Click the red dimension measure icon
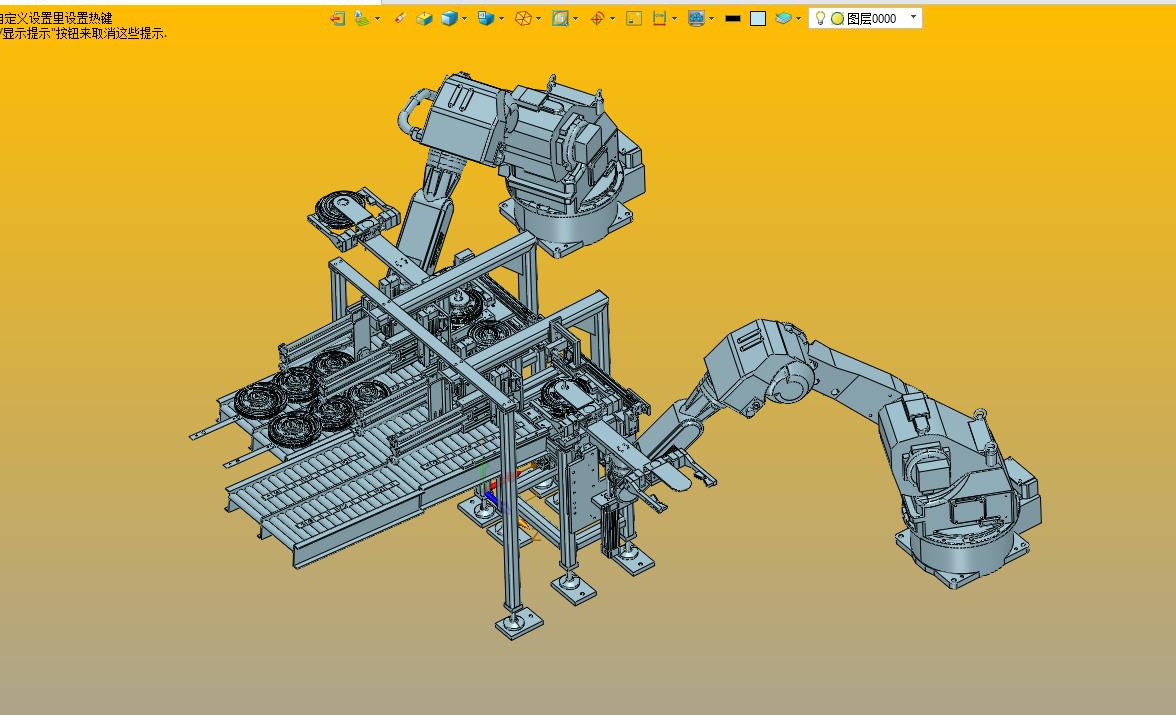The image size is (1176, 715). (659, 19)
